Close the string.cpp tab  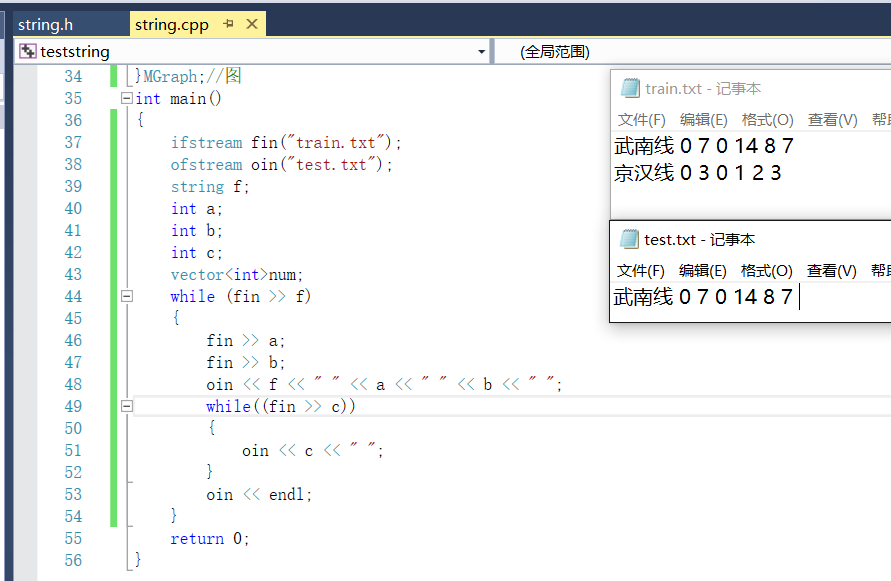(252, 24)
